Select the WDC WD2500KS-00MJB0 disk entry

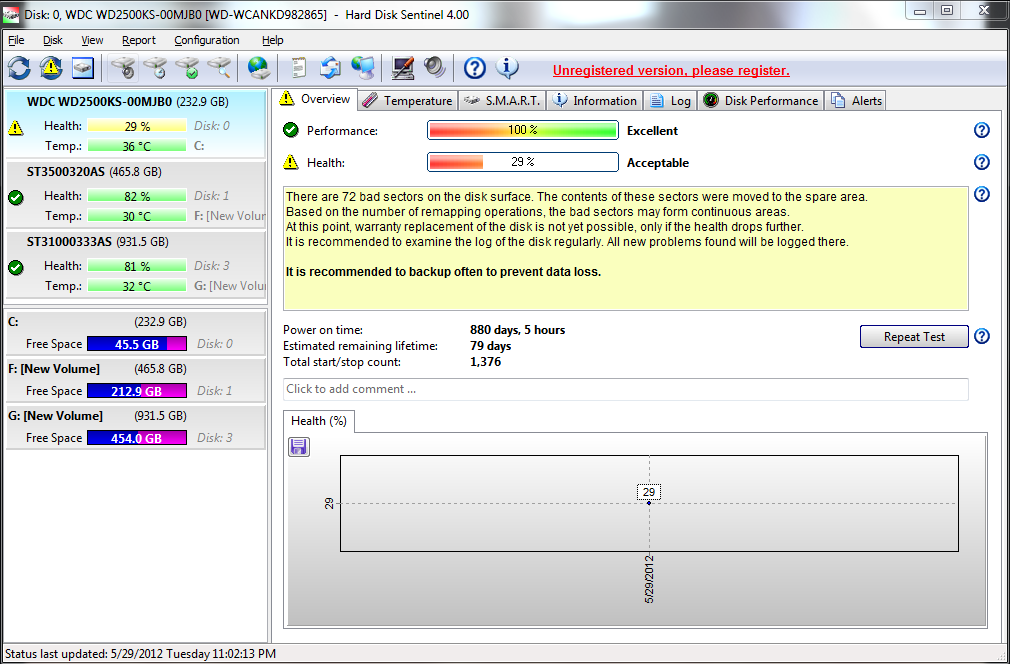[x=135, y=124]
